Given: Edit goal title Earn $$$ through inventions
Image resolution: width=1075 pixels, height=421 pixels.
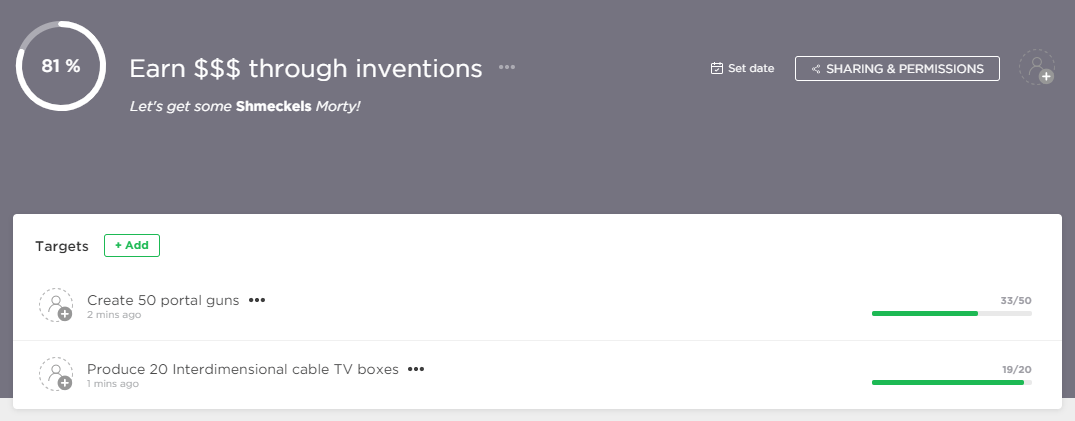Looking at the screenshot, I should (306, 68).
